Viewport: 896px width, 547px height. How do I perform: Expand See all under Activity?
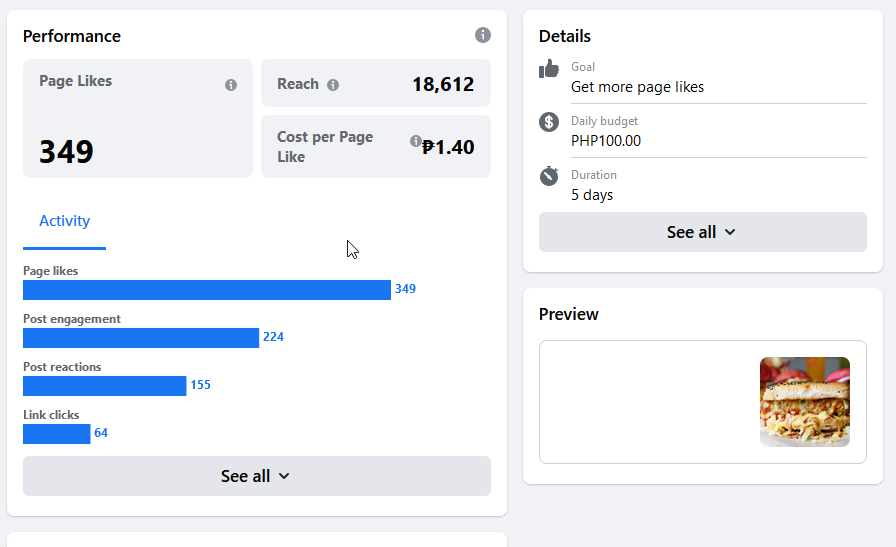[x=256, y=476]
